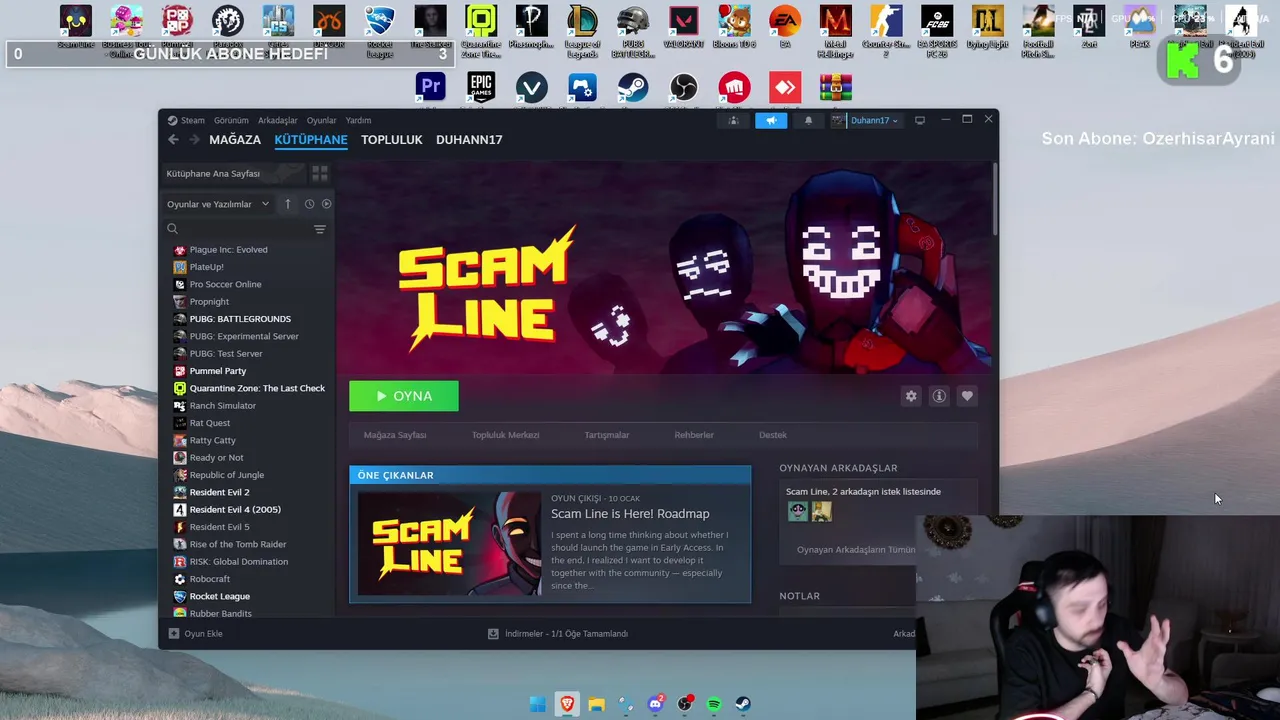
Task: Toggle recent activity clock filter
Action: pos(309,204)
